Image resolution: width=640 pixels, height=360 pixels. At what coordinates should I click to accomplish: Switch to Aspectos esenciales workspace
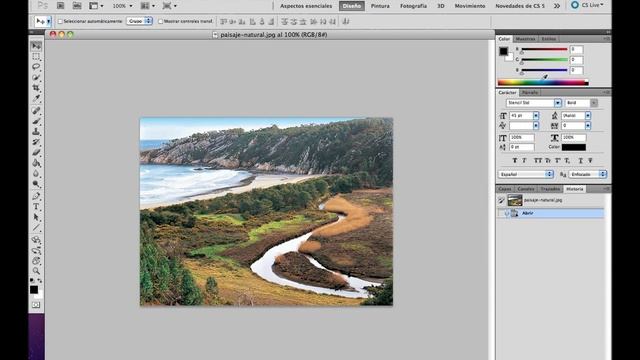(306, 6)
